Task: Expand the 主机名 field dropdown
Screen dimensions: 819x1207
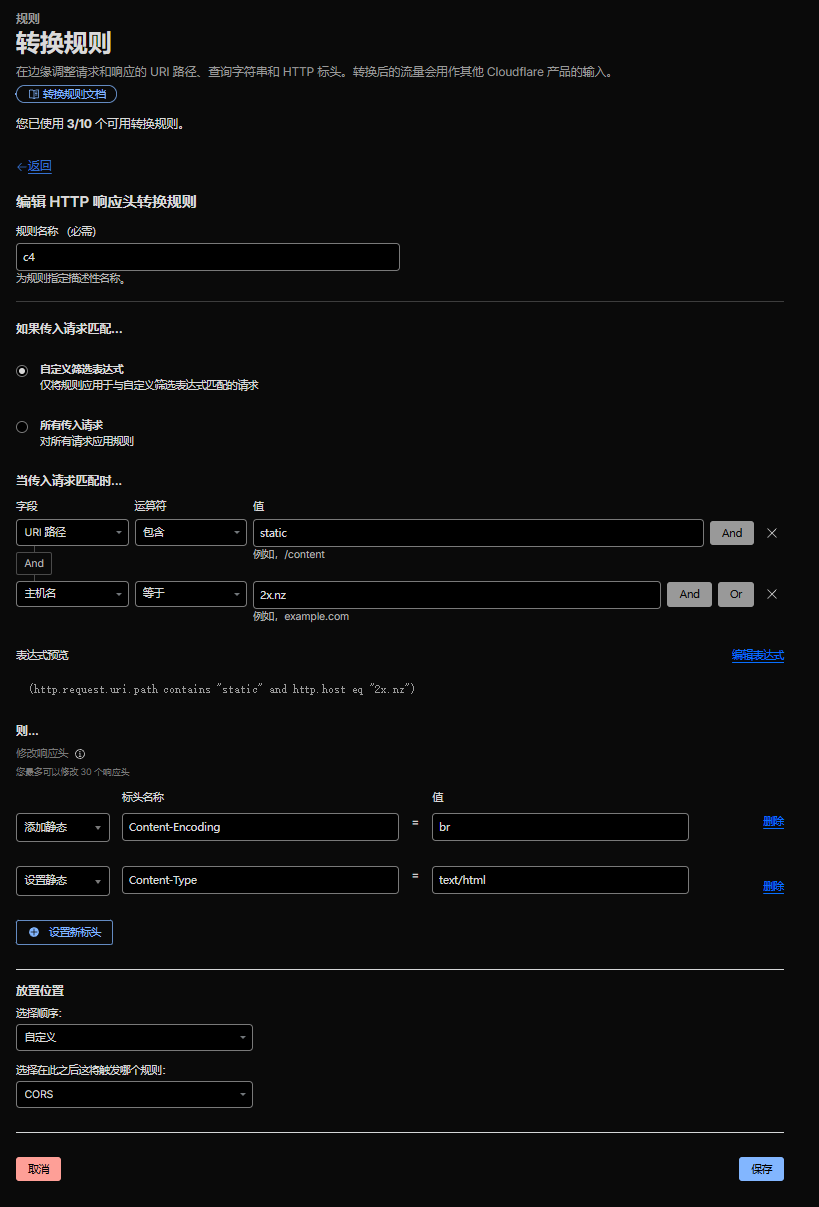Action: click(72, 594)
